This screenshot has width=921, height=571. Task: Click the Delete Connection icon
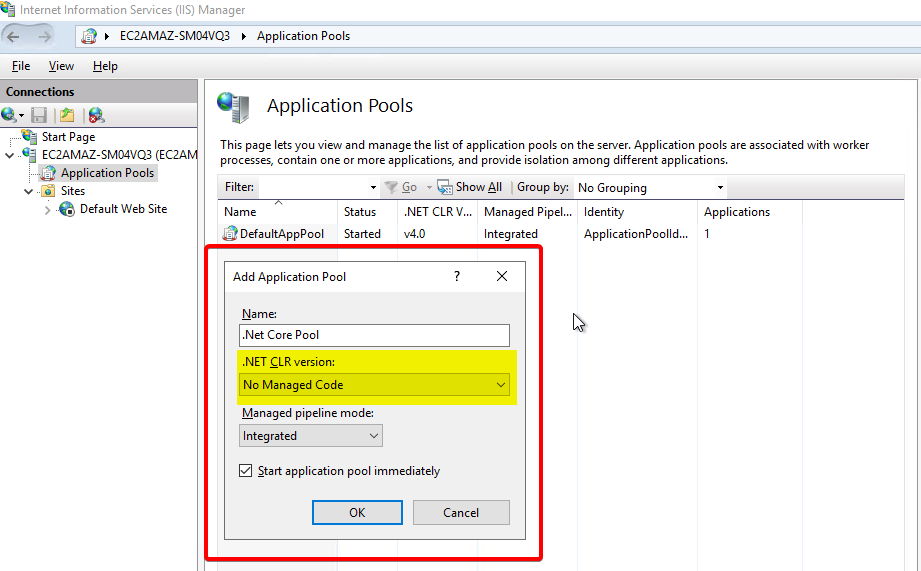coord(95,115)
